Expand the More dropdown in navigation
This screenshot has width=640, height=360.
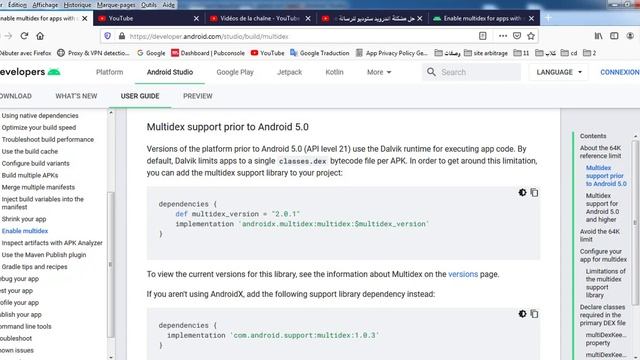coord(379,72)
